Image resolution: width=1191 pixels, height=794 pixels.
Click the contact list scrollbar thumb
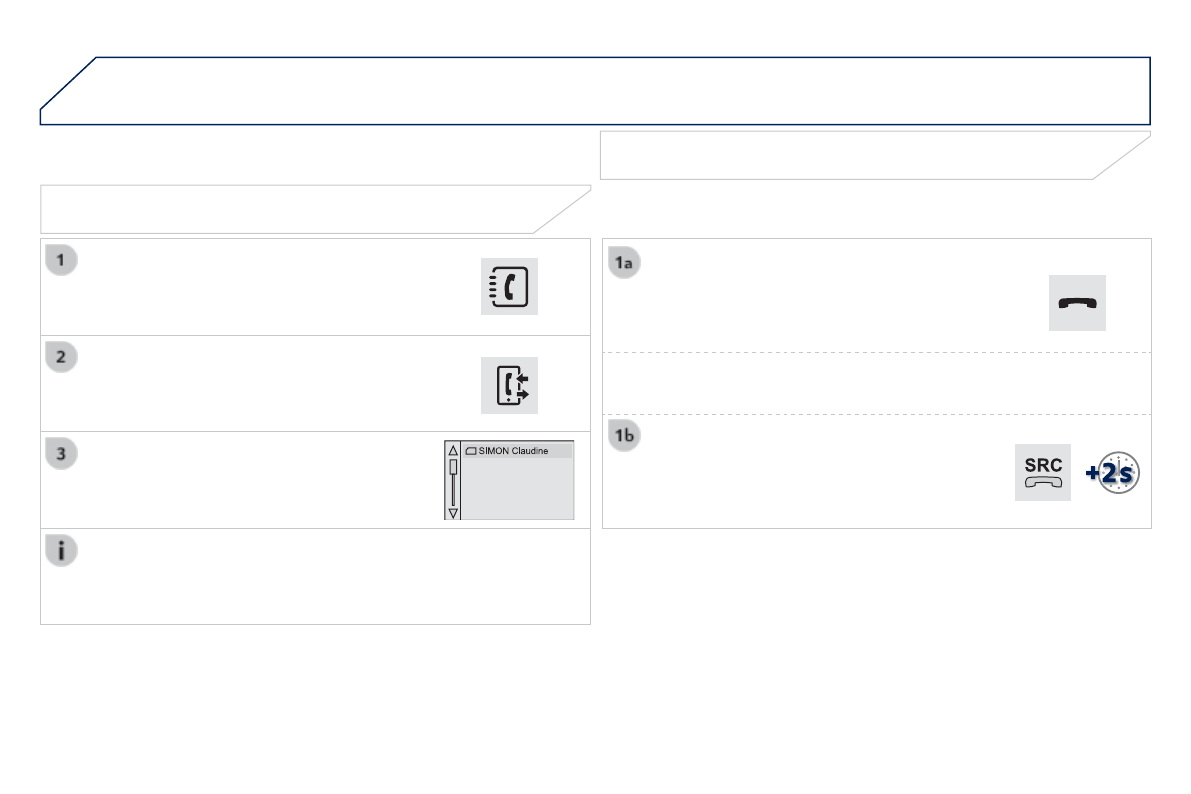click(x=452, y=467)
